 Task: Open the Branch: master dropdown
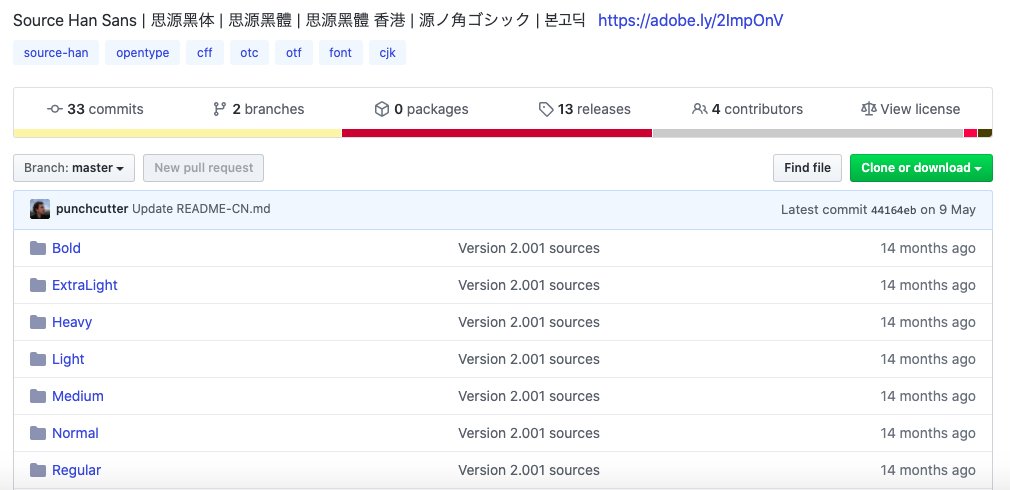74,168
